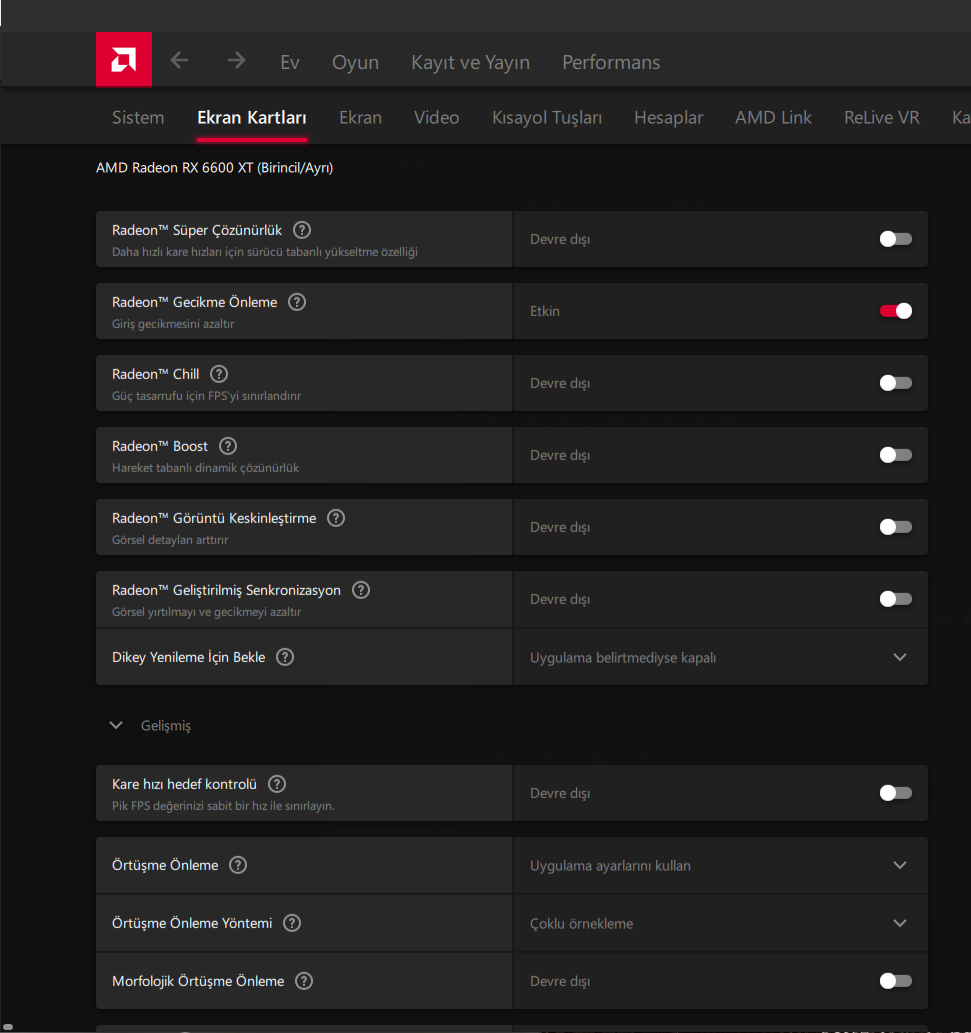The image size is (971, 1033).
Task: Open the Oyun top menu
Action: [x=355, y=62]
